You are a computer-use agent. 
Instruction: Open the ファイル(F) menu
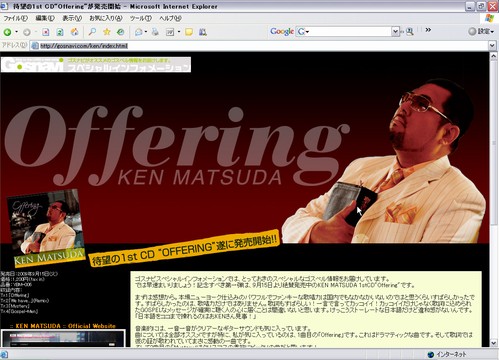pos(15,18)
